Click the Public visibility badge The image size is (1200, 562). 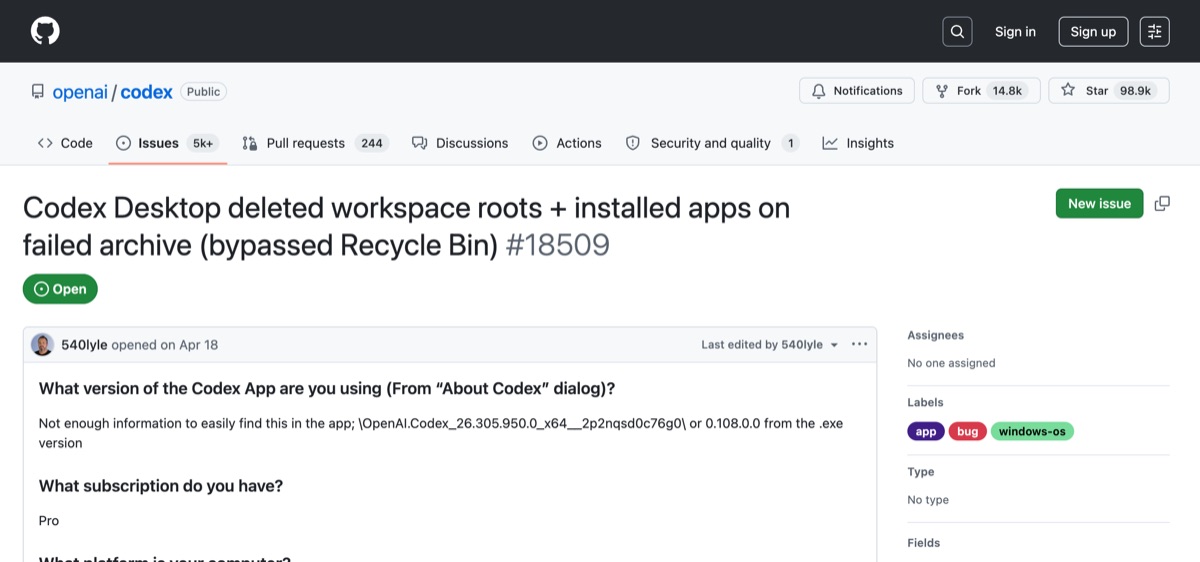click(203, 92)
